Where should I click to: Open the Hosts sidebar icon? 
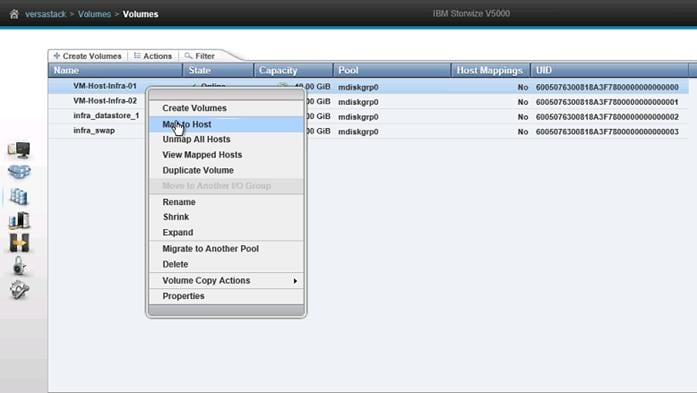pyautogui.click(x=19, y=220)
